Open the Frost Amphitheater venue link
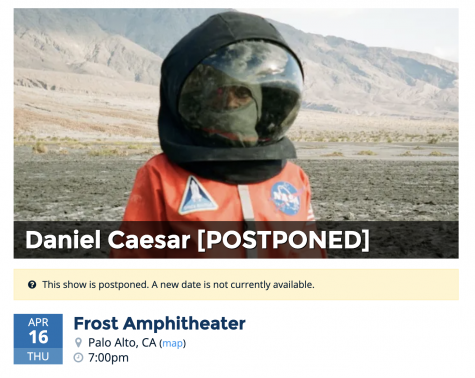Viewport: 475px width, 378px height. 159,323
